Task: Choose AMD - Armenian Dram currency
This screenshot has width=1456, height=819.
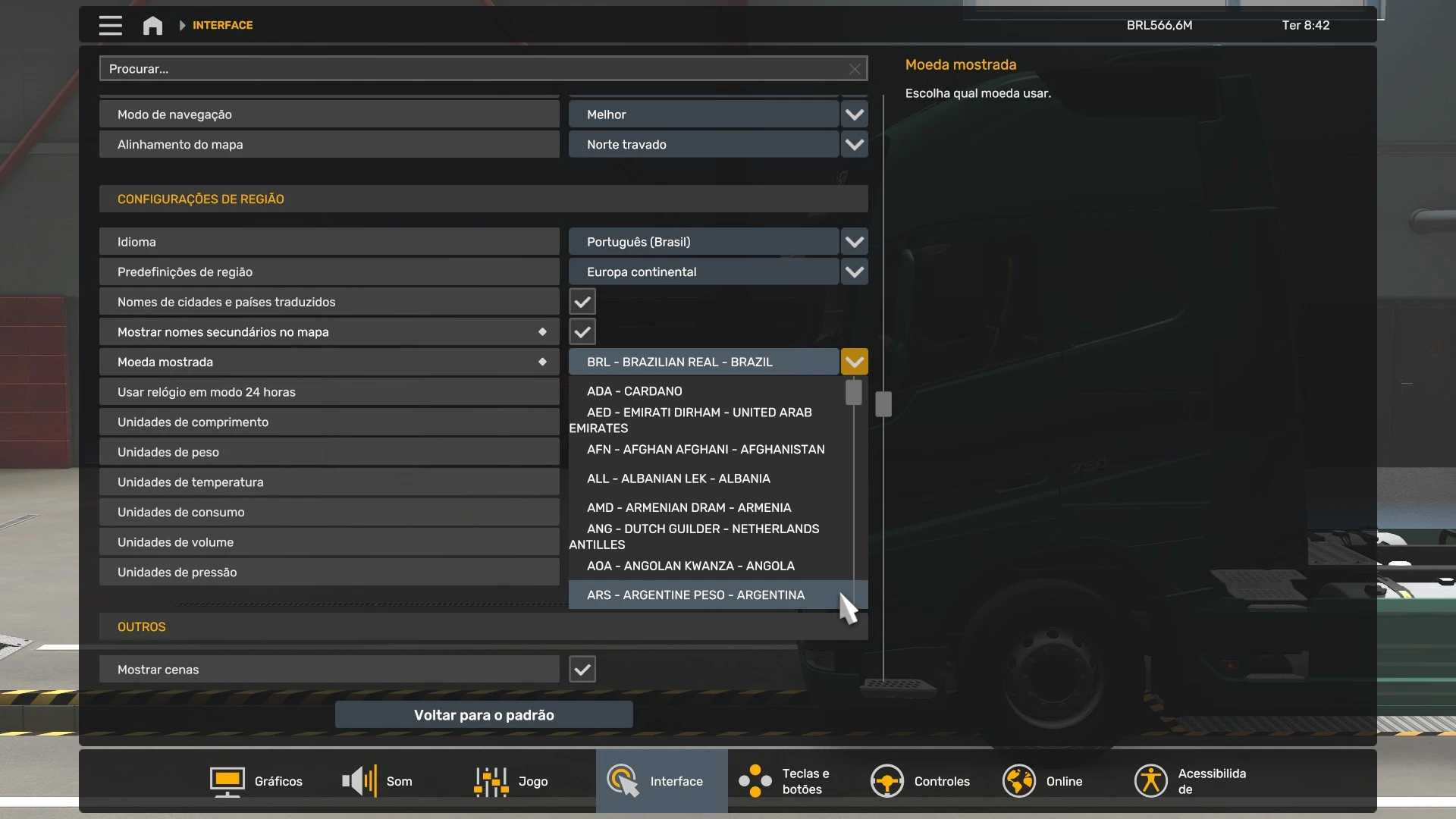Action: click(689, 507)
